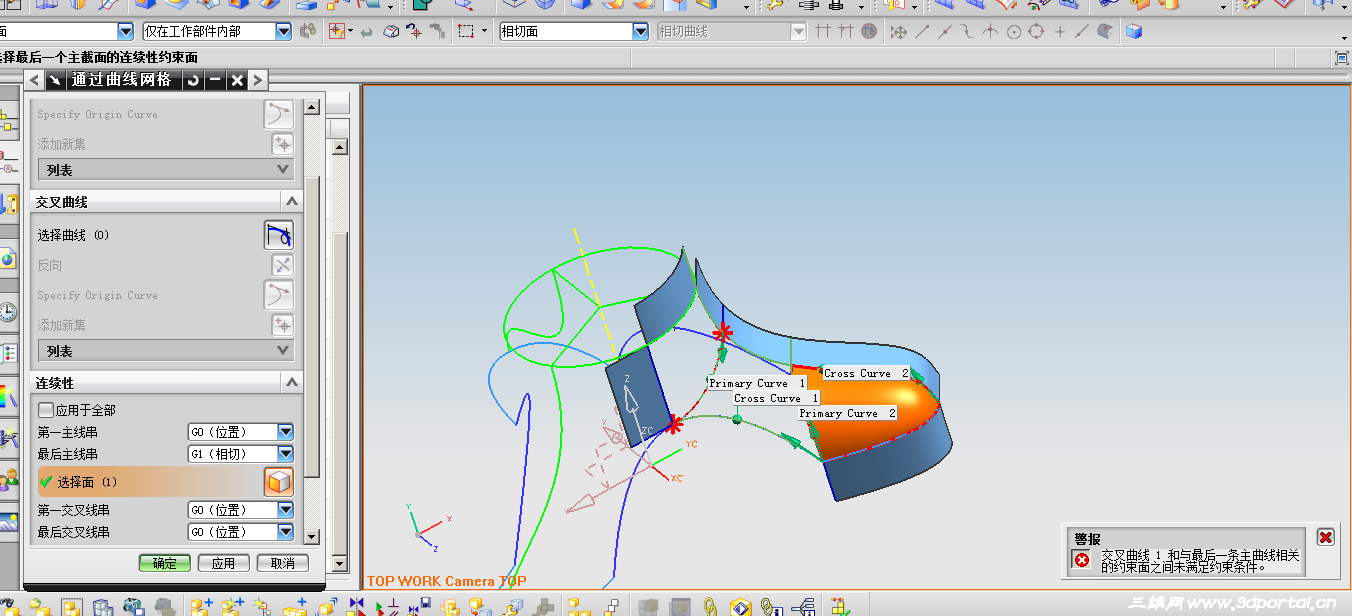Screen dimensions: 1352x616
Task: Go to previous dialog step arrow
Action: click(34, 80)
